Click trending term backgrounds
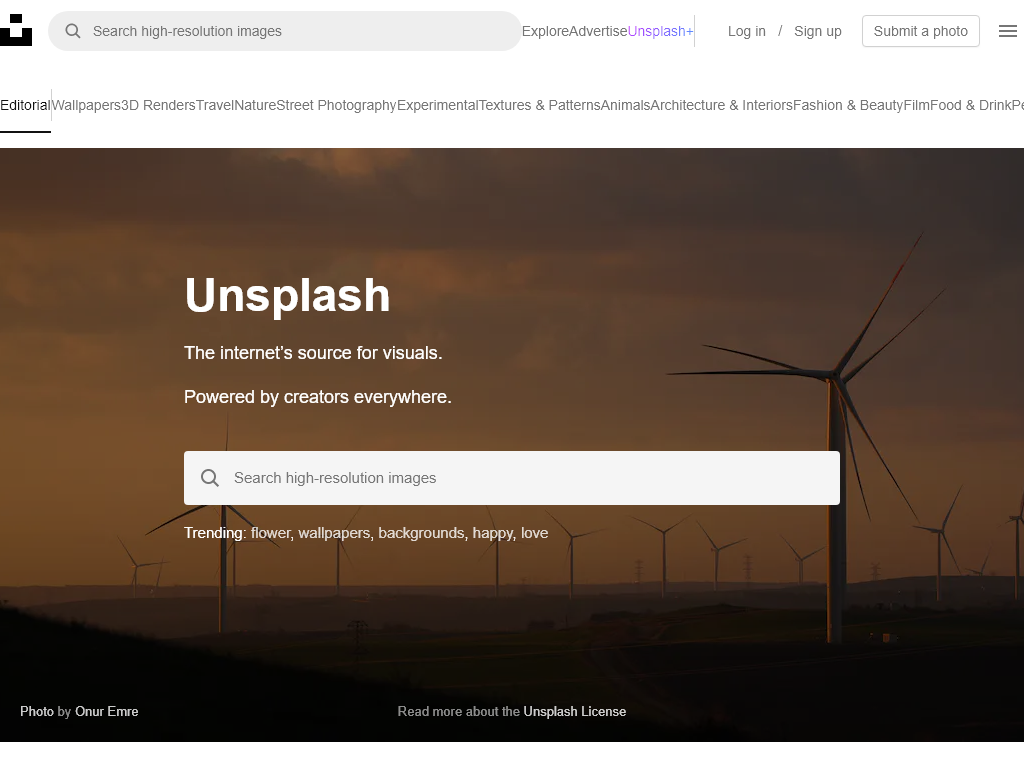Screen dimensions: 1024x768 pyautogui.click(x=421, y=533)
